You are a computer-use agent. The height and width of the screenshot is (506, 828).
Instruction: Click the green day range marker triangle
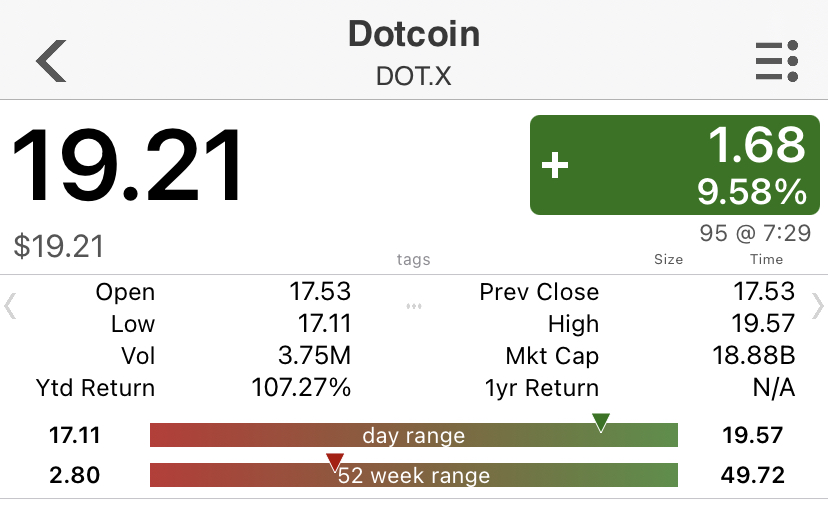tap(601, 423)
